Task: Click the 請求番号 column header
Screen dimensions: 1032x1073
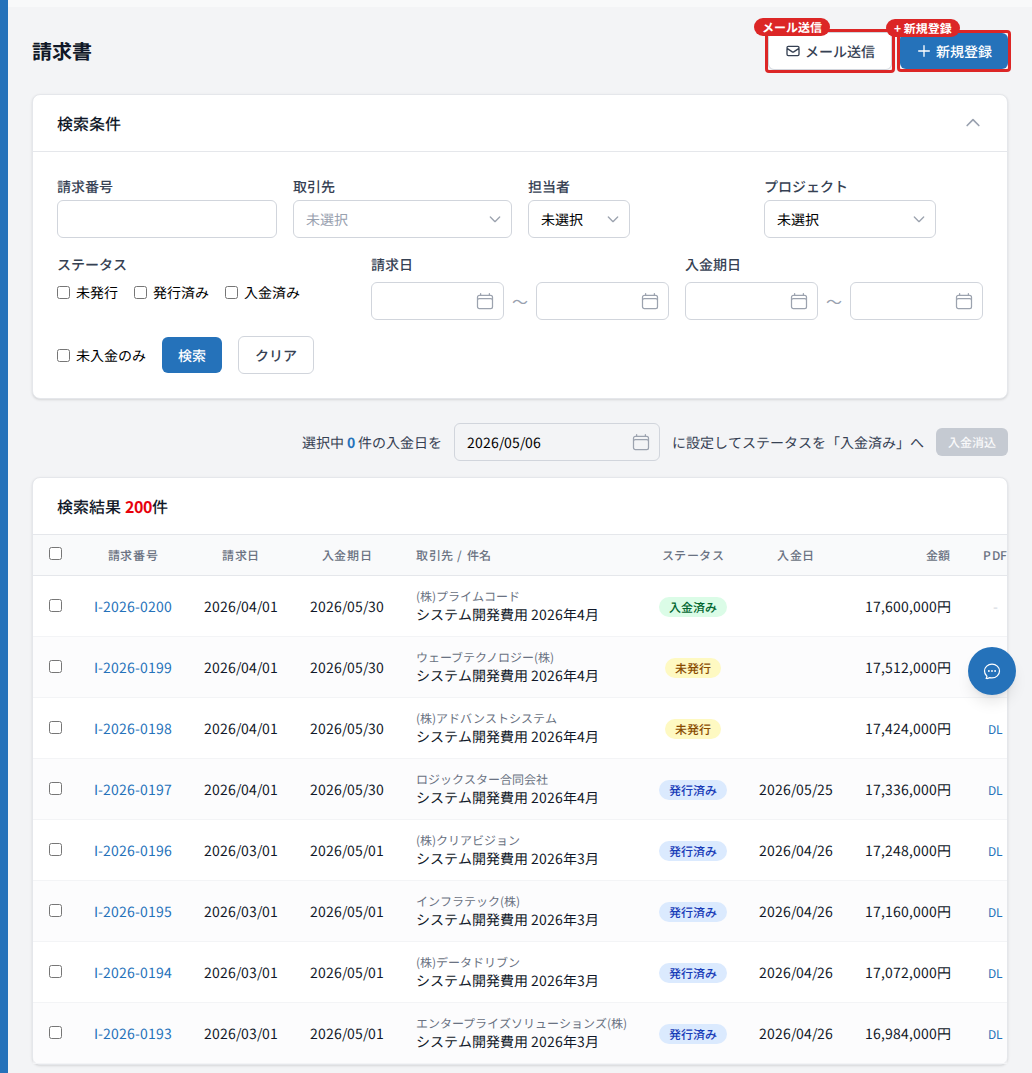Action: coord(133,556)
